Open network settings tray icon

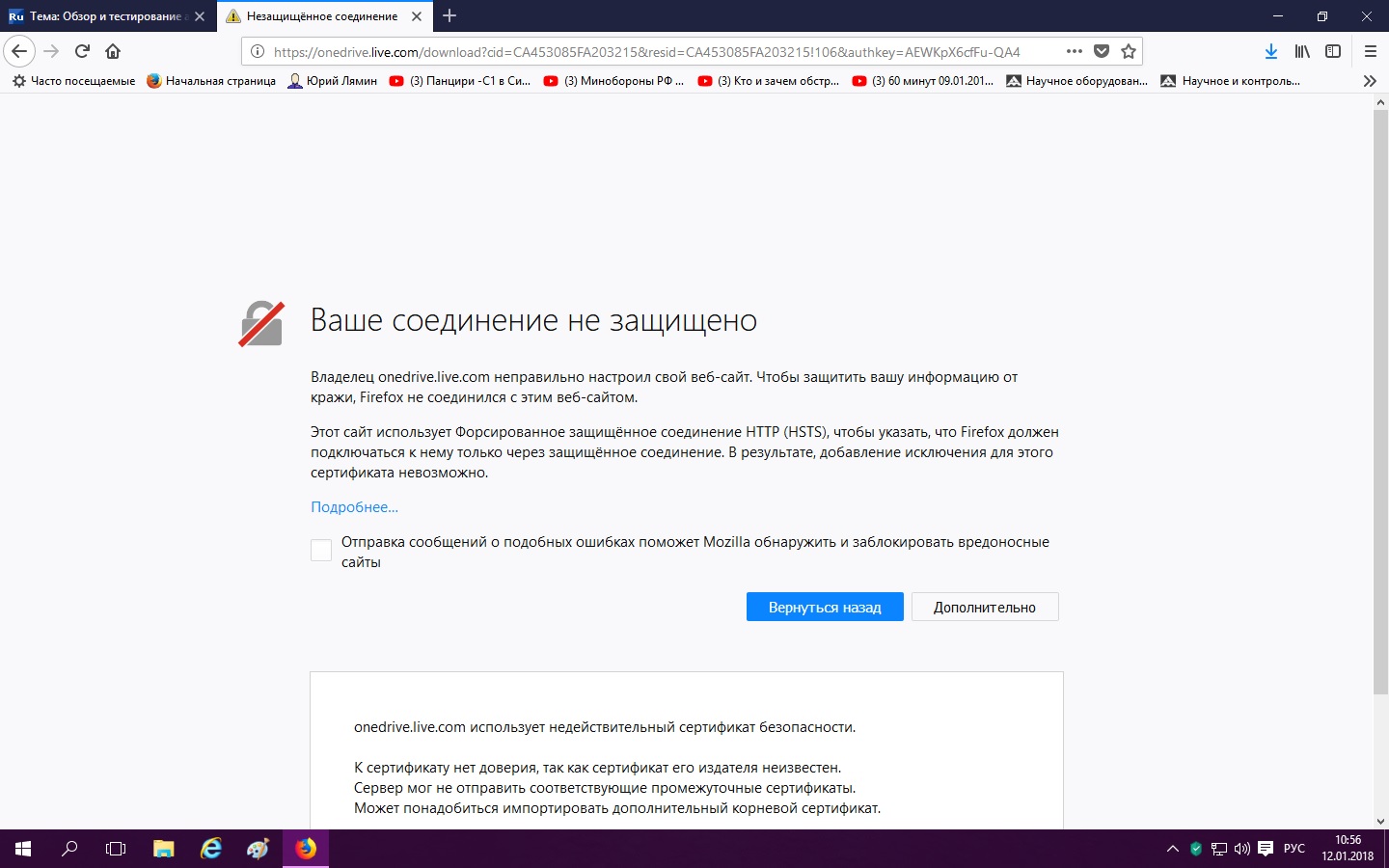1219,849
